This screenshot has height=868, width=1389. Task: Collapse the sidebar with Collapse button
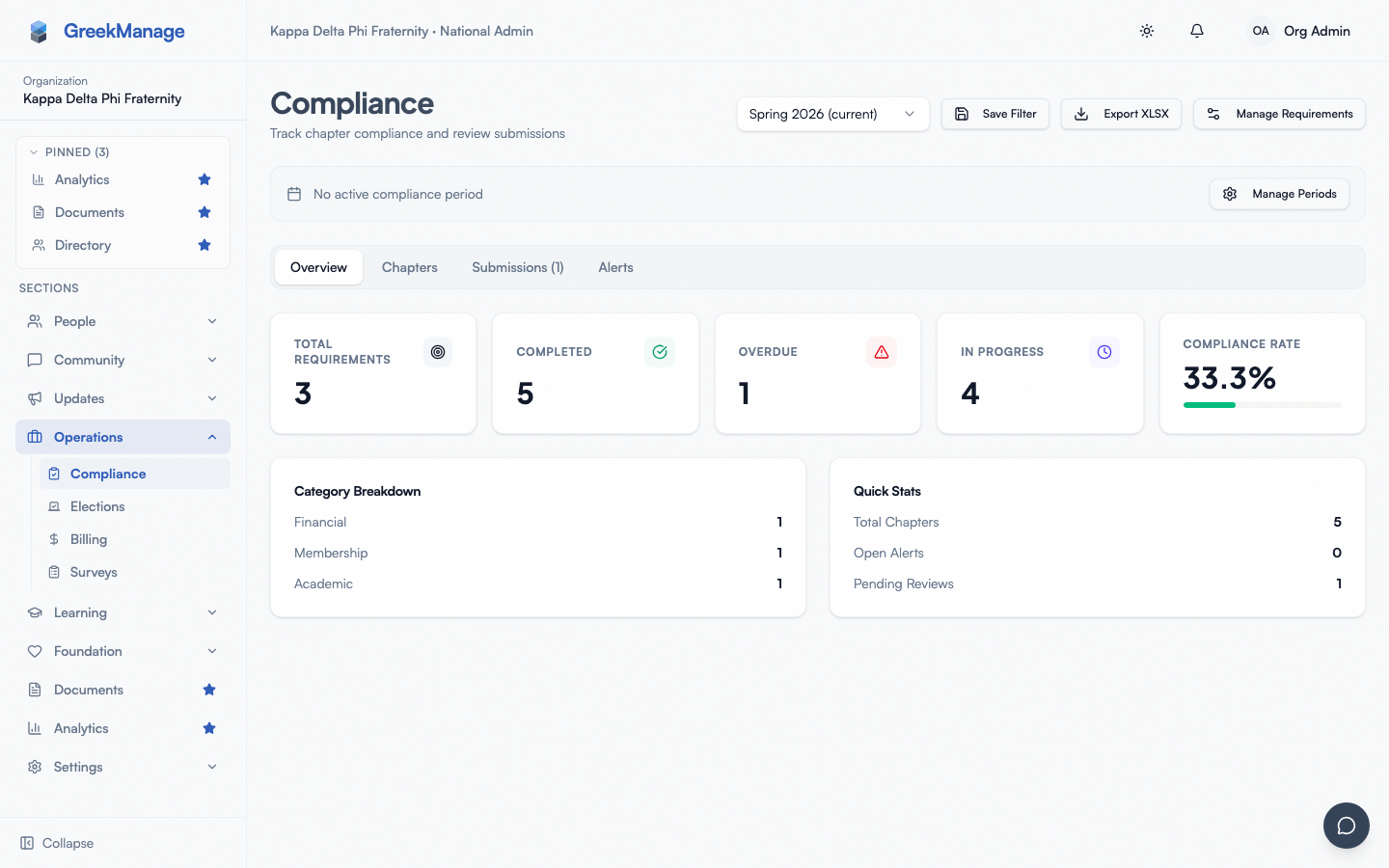pyautogui.click(x=58, y=843)
